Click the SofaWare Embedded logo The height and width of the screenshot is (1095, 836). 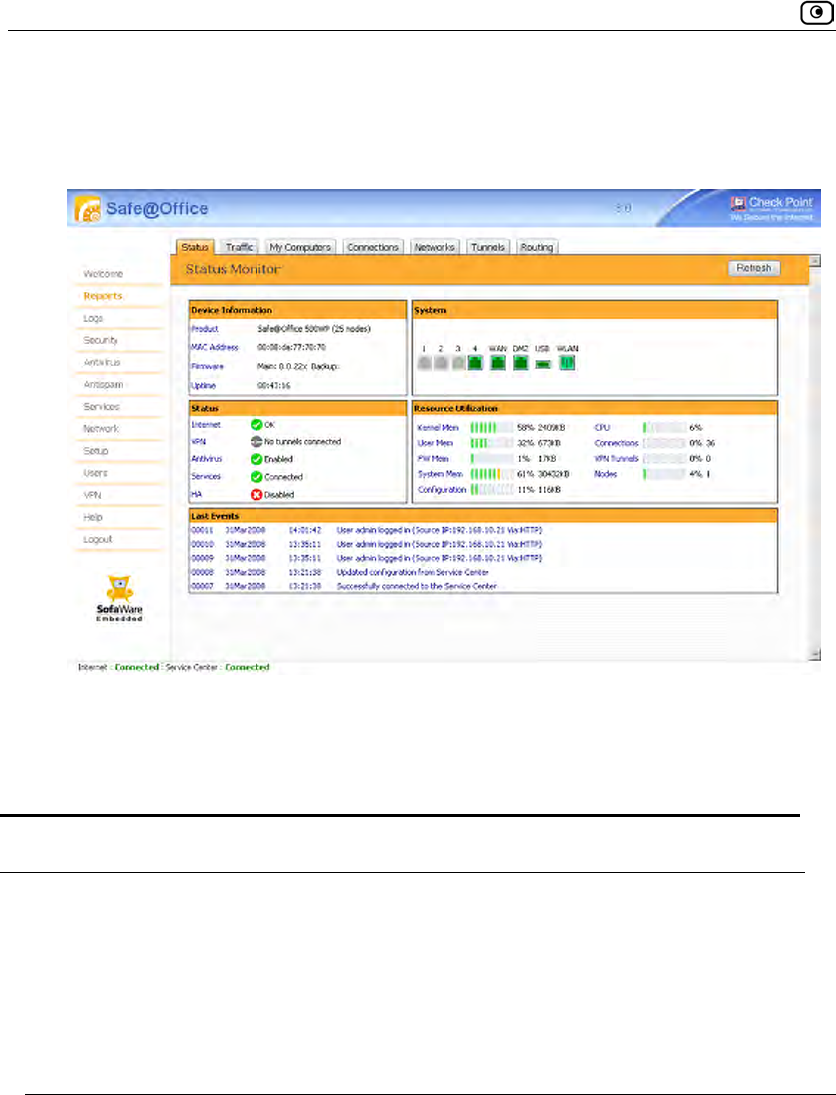[x=119, y=598]
